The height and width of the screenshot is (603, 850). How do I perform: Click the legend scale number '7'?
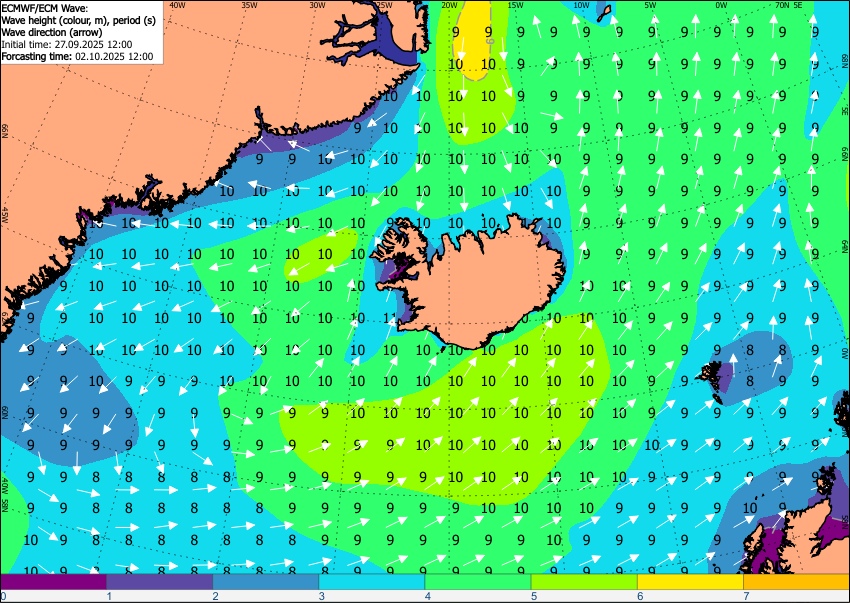click(746, 596)
